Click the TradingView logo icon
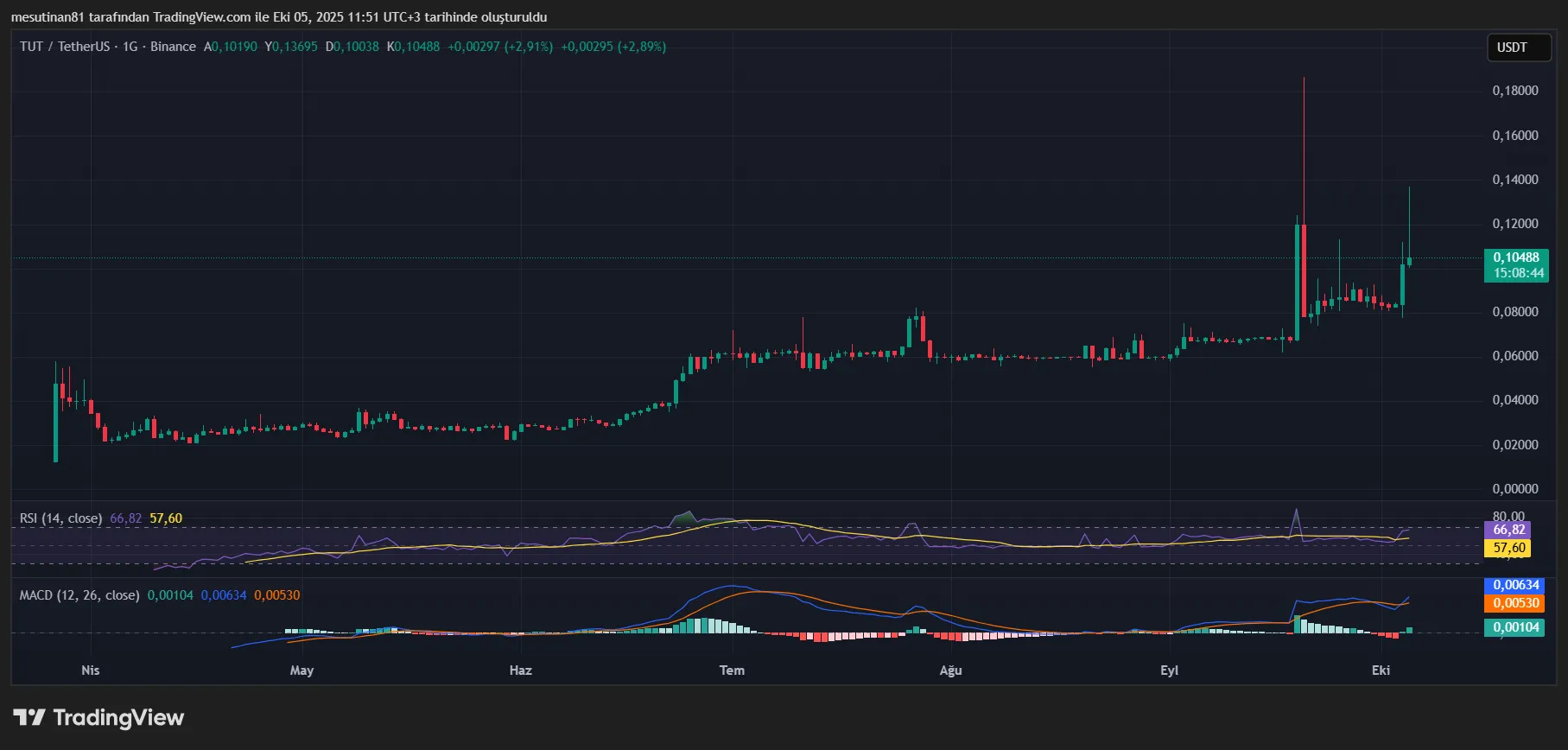 click(29, 717)
